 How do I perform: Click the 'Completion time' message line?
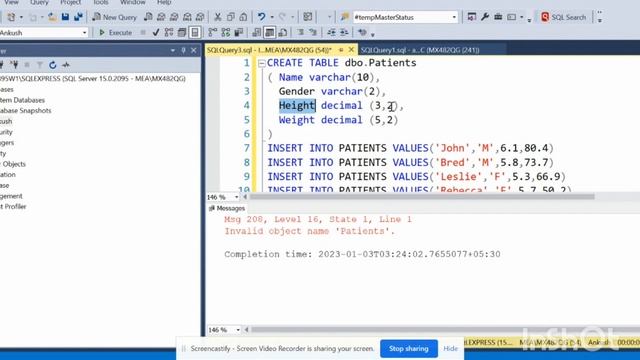tap(362, 254)
